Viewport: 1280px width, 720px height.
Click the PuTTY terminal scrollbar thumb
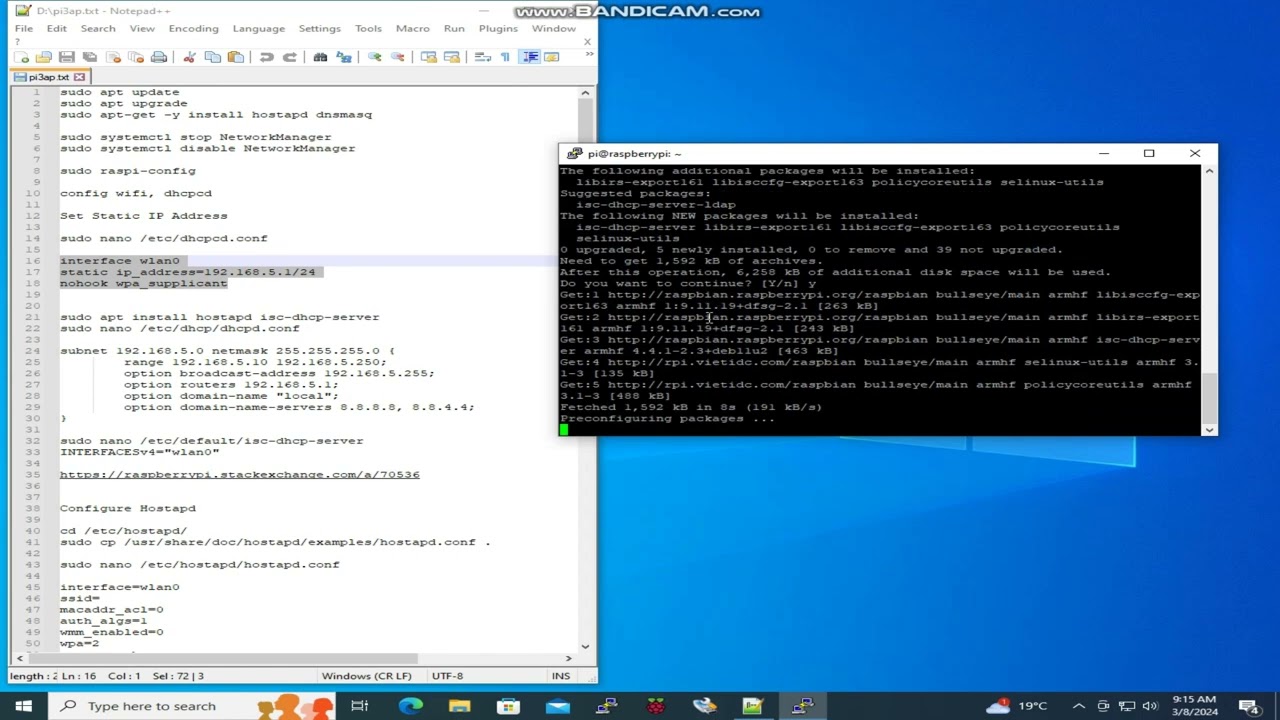(1209, 398)
